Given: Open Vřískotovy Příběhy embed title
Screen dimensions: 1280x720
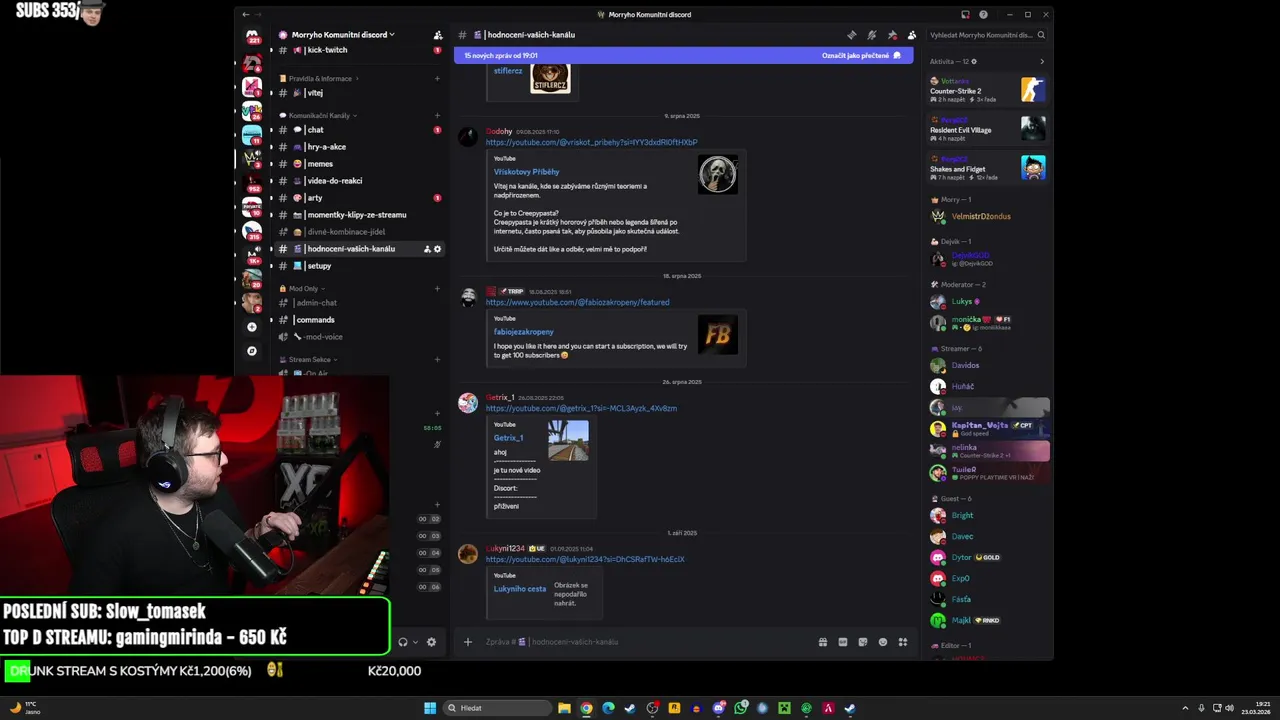Looking at the screenshot, I should [x=527, y=172].
